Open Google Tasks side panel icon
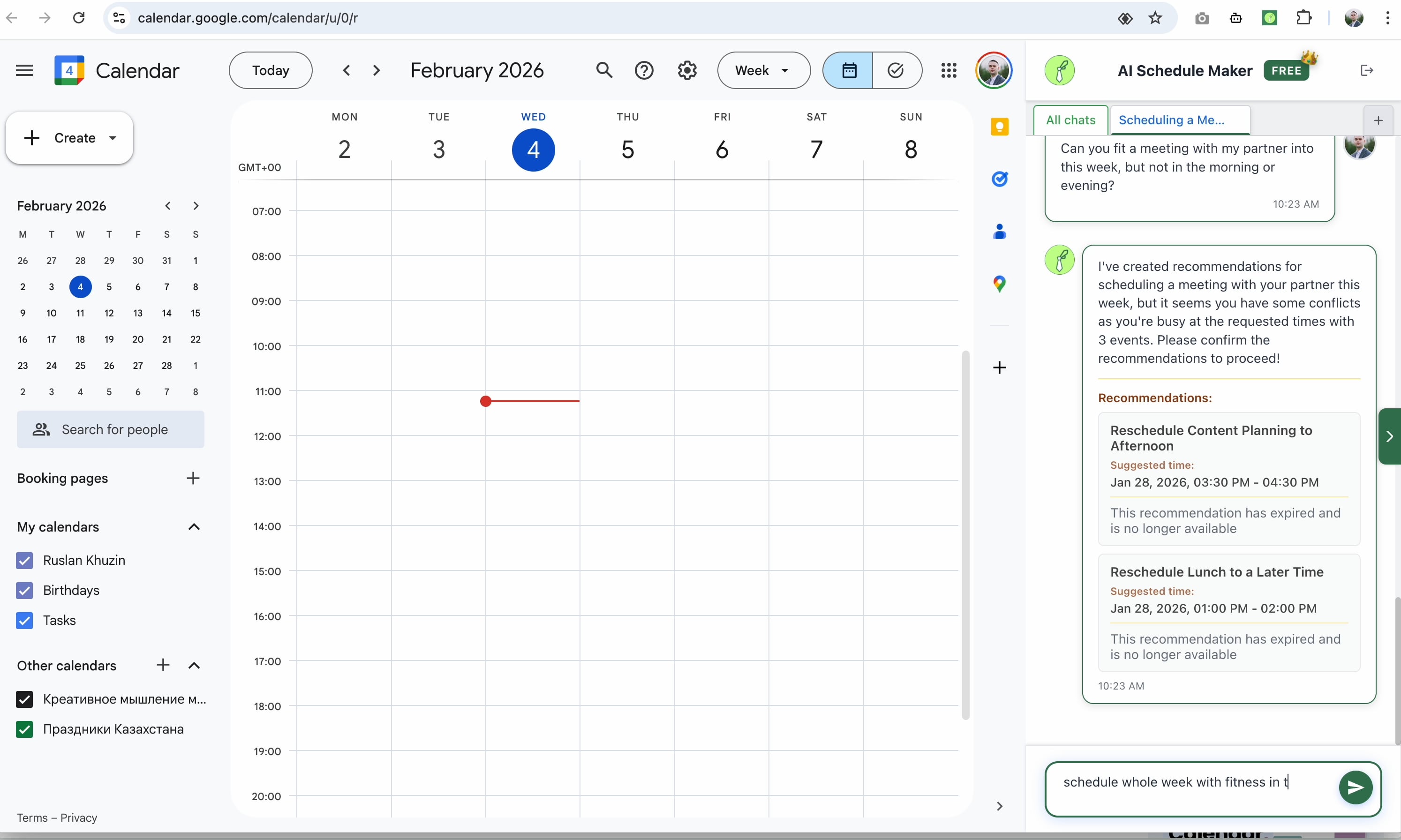Screen dimensions: 1401x840 click(1000, 179)
